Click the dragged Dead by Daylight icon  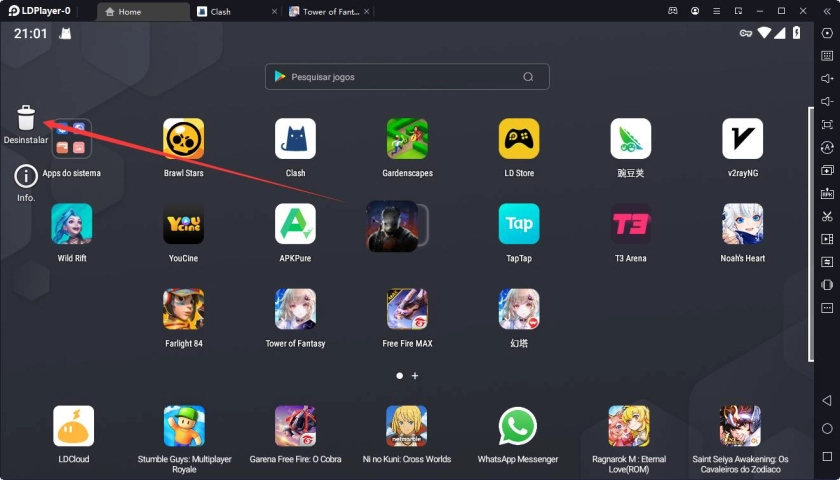point(392,226)
